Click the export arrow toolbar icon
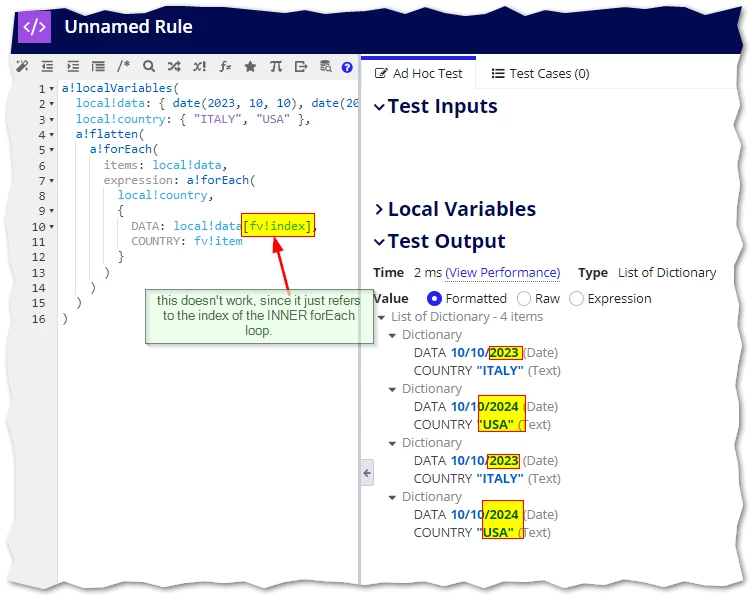Image resolution: width=753 pixels, height=599 pixels. 301,66
